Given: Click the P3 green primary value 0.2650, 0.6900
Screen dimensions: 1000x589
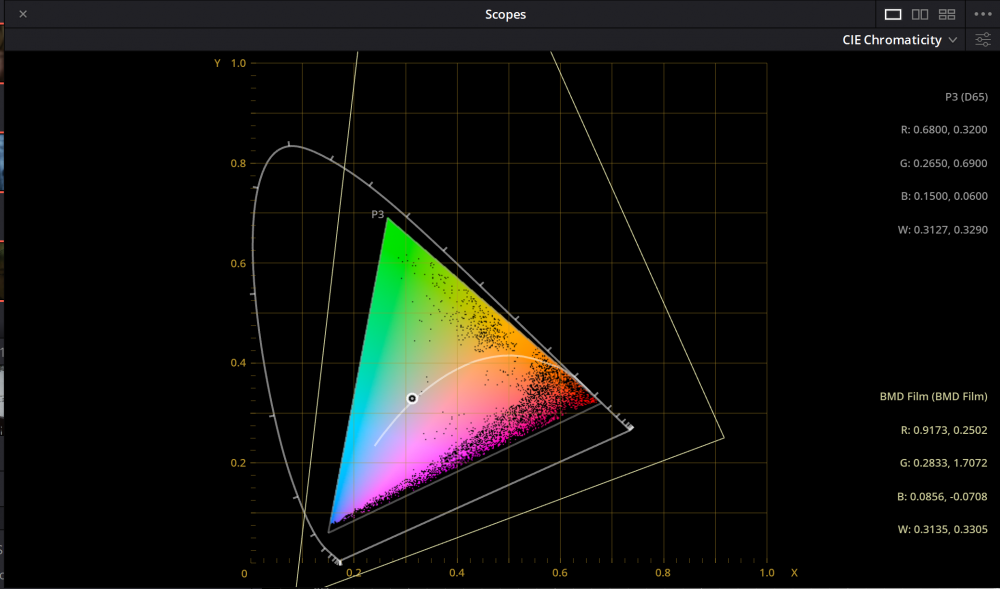Looking at the screenshot, I should point(944,163).
